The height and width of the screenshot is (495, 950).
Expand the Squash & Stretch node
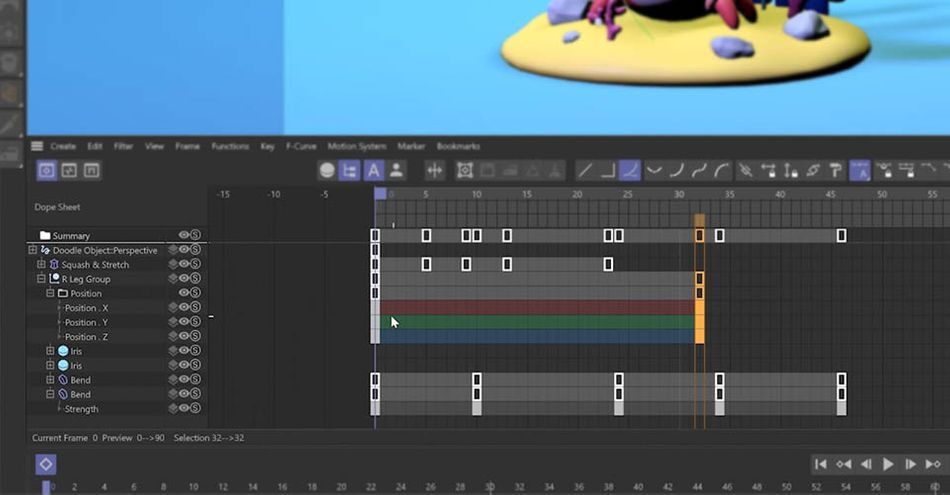(41, 264)
